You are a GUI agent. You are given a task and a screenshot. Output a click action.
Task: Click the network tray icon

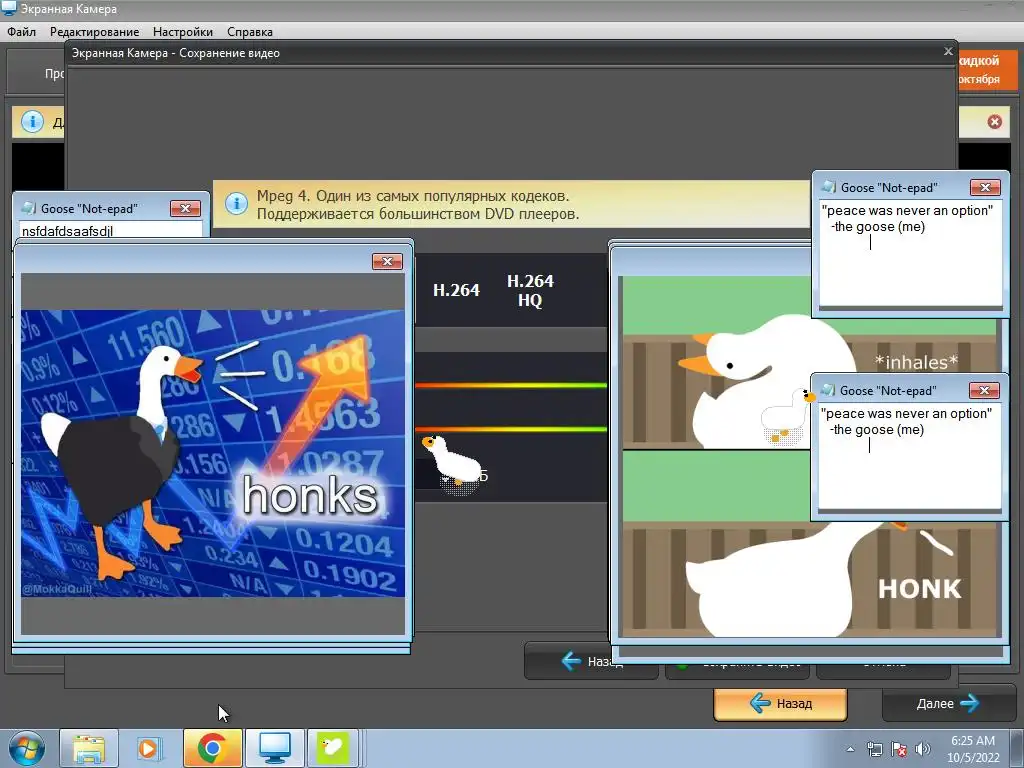click(874, 749)
